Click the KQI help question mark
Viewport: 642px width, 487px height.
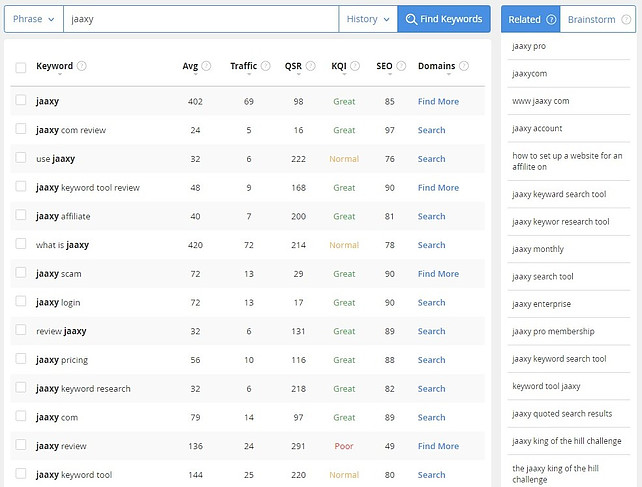(355, 66)
